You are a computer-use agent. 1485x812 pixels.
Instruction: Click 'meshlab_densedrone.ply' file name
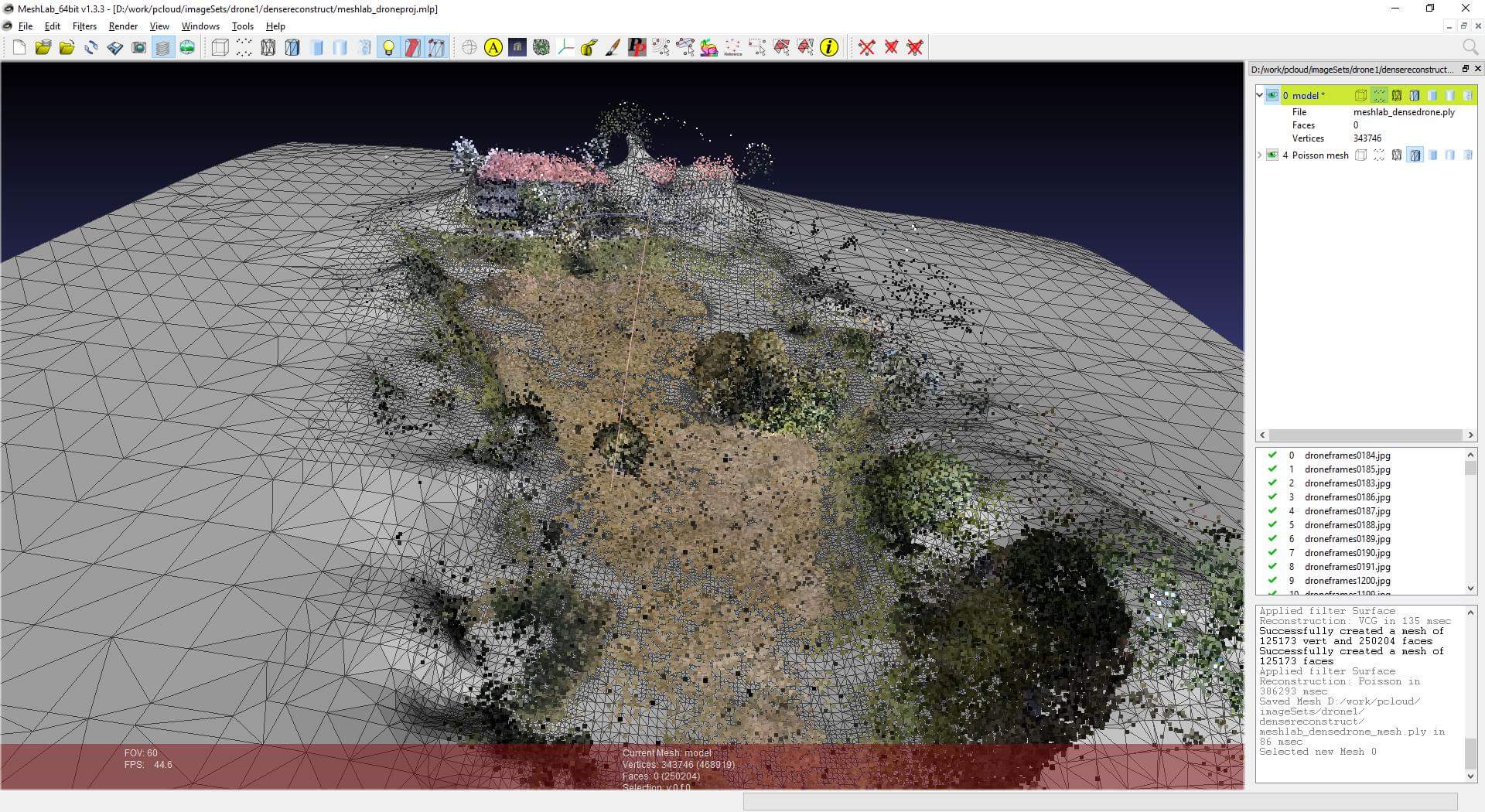coord(1404,112)
